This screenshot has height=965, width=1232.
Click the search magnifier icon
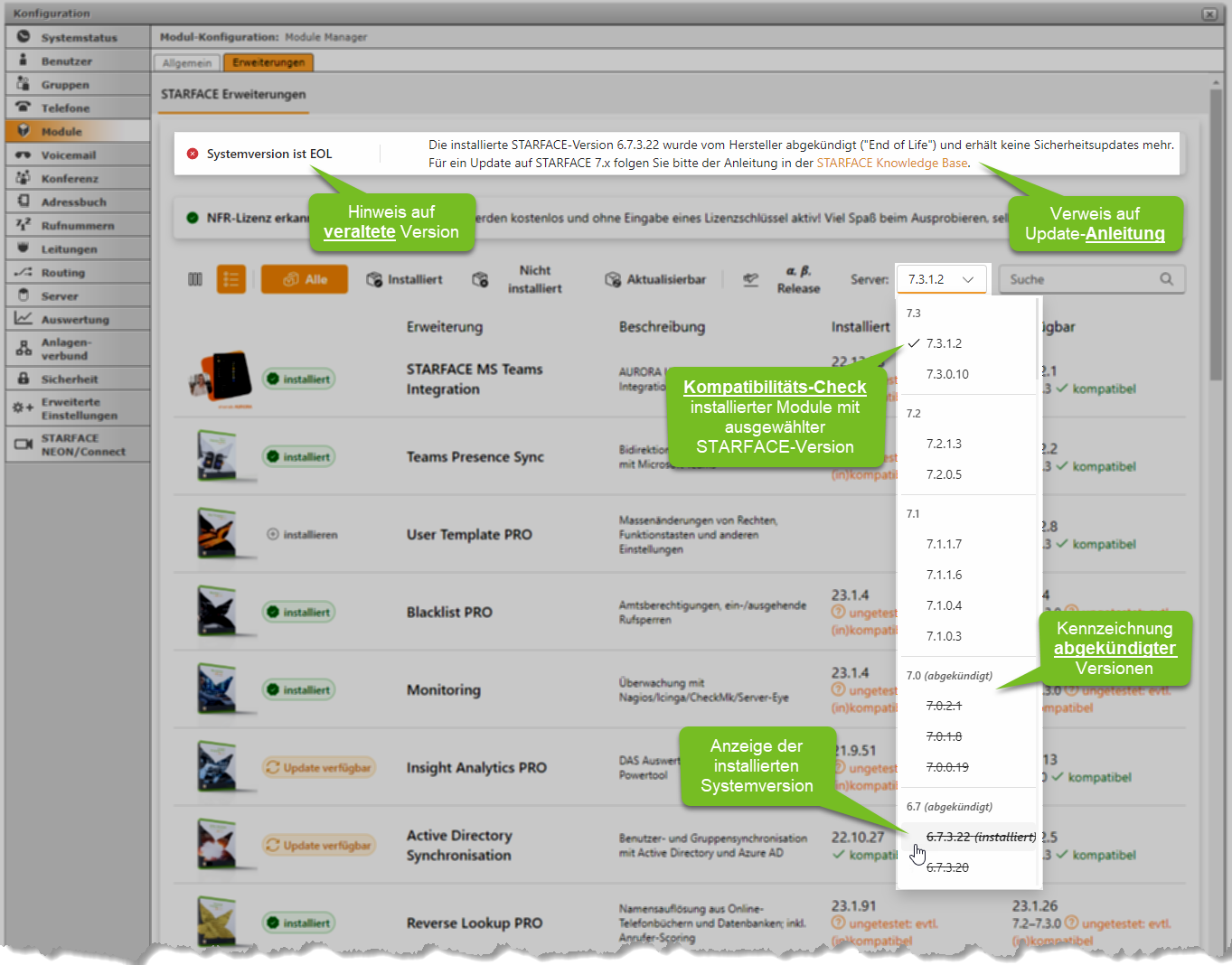click(x=1167, y=279)
